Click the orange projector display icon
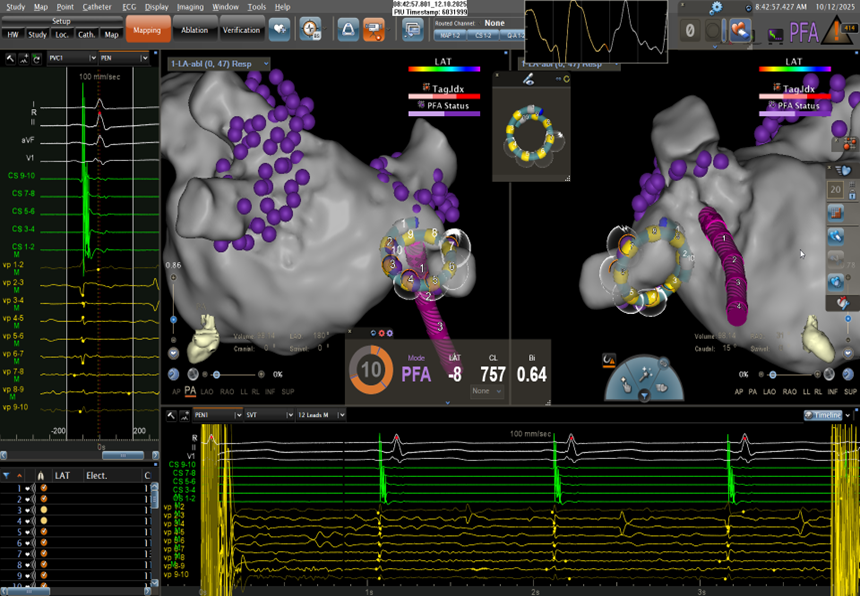 (x=375, y=30)
